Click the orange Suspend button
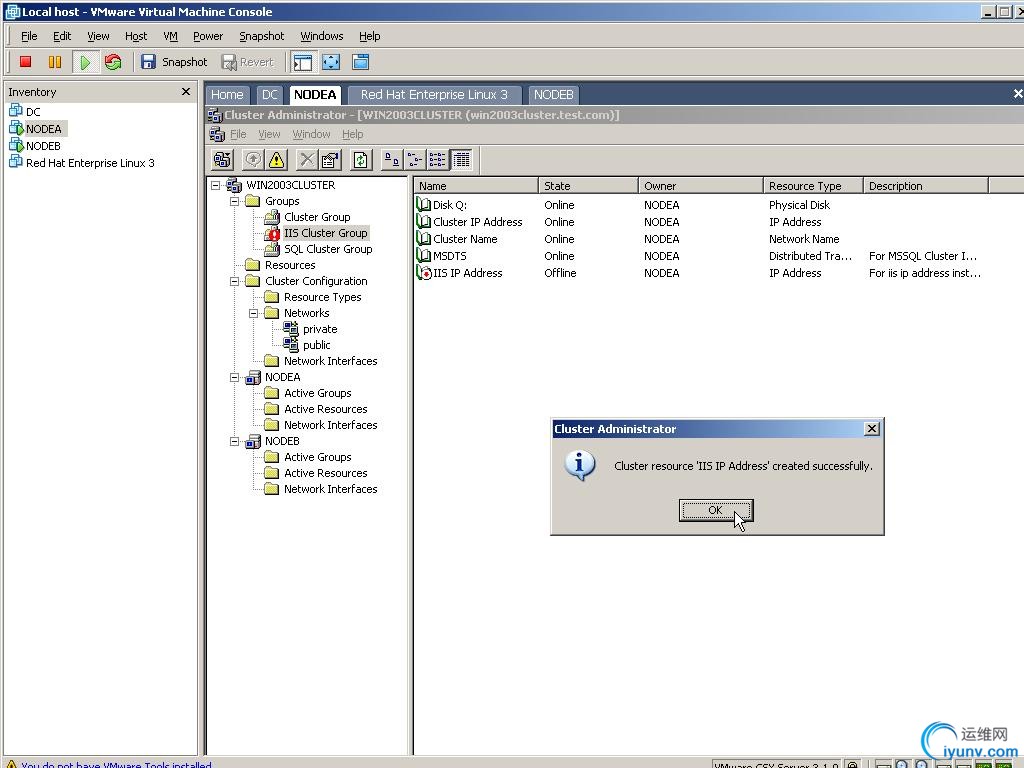 pos(55,62)
